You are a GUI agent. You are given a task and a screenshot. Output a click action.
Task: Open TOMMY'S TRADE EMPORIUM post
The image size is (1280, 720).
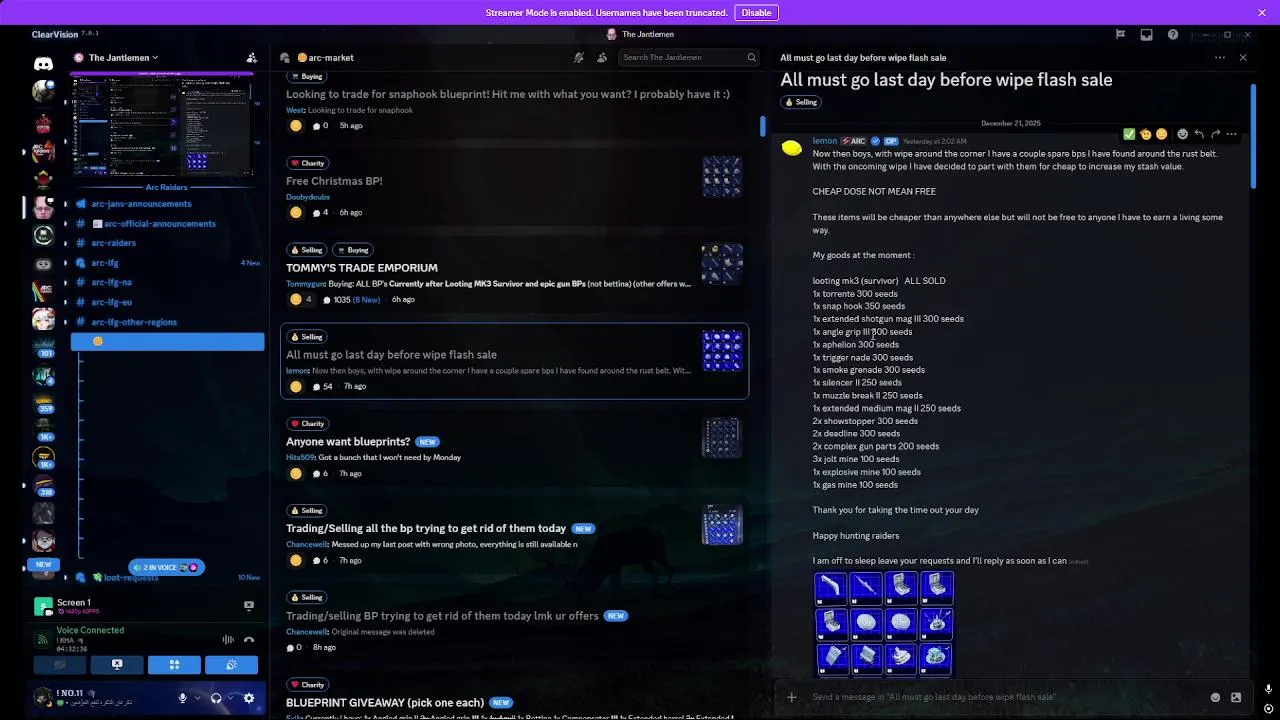(362, 268)
